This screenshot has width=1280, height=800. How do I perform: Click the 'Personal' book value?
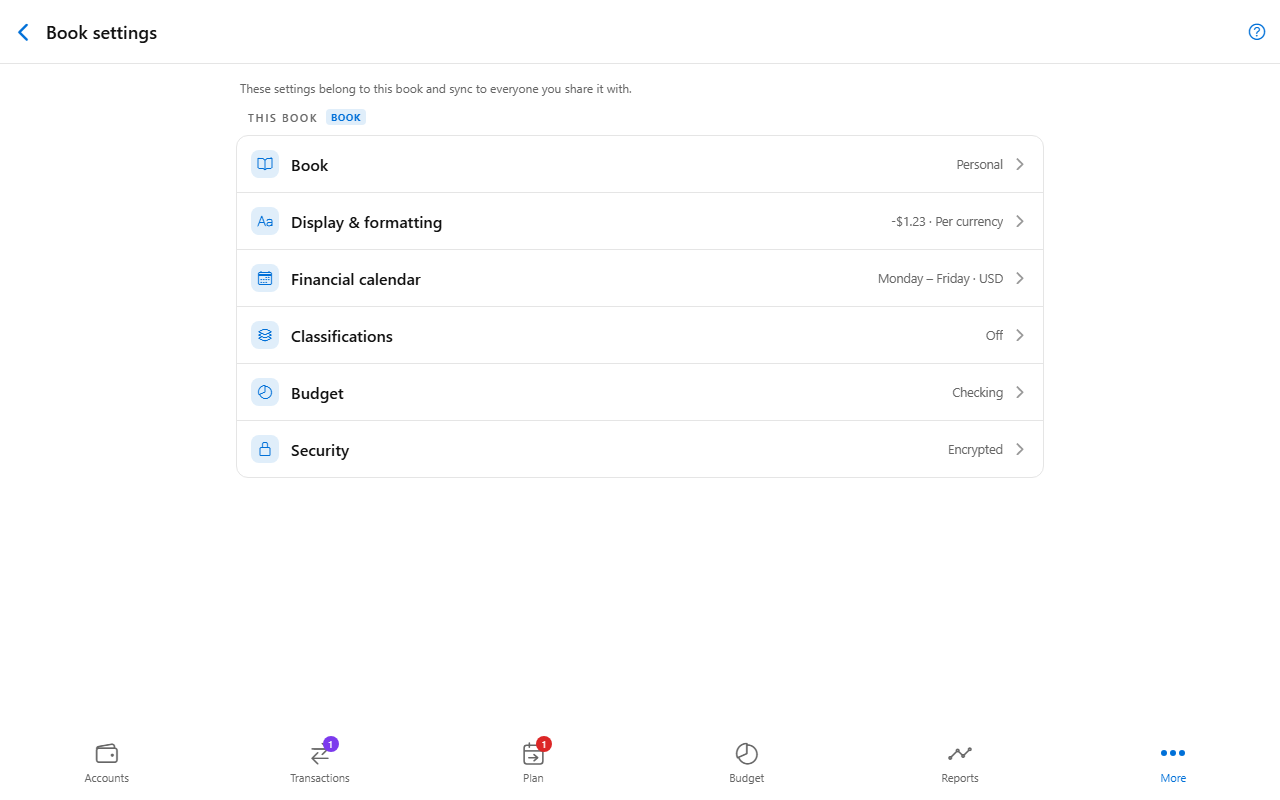point(980,164)
